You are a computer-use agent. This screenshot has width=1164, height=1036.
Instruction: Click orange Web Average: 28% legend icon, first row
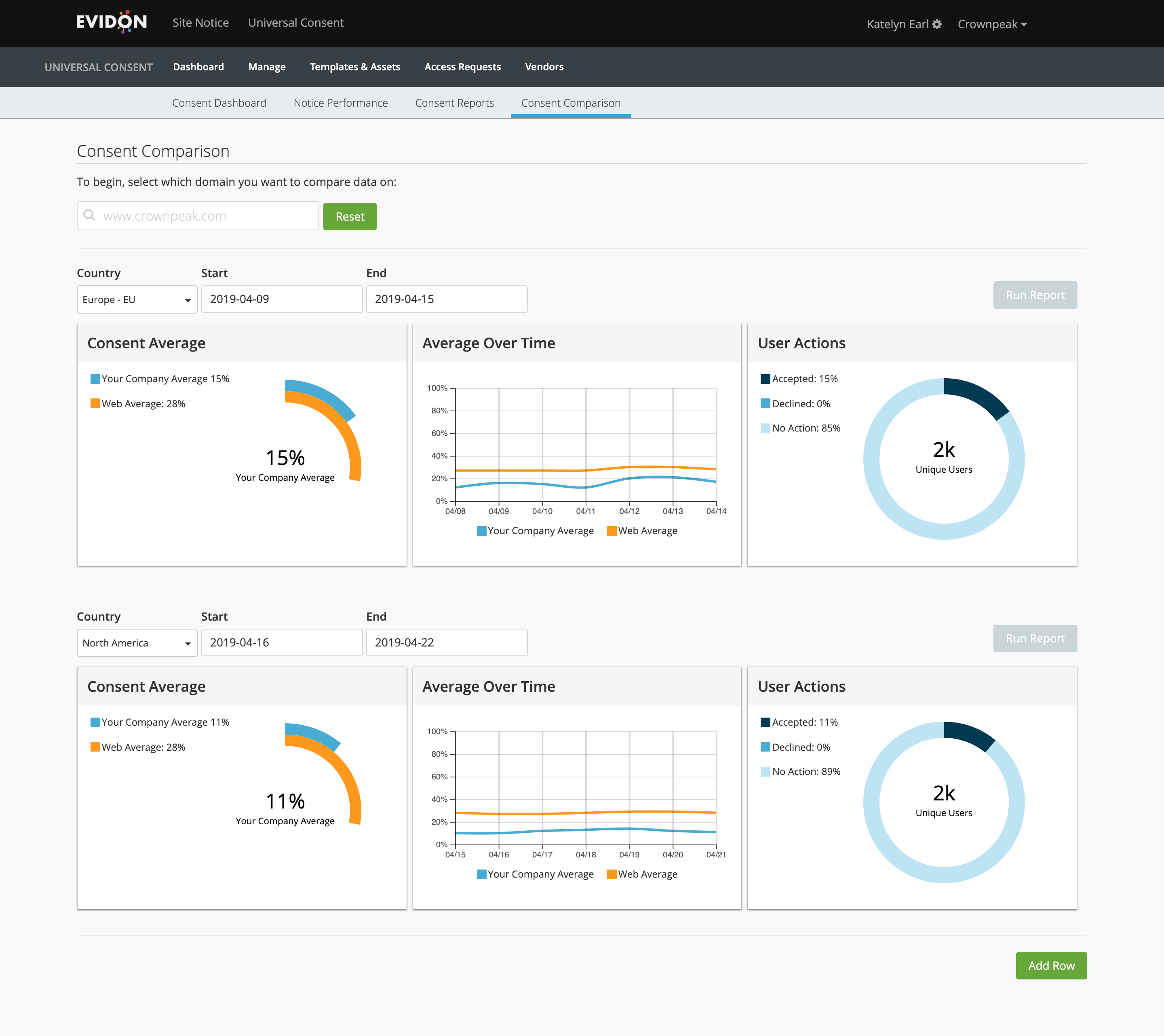(95, 404)
